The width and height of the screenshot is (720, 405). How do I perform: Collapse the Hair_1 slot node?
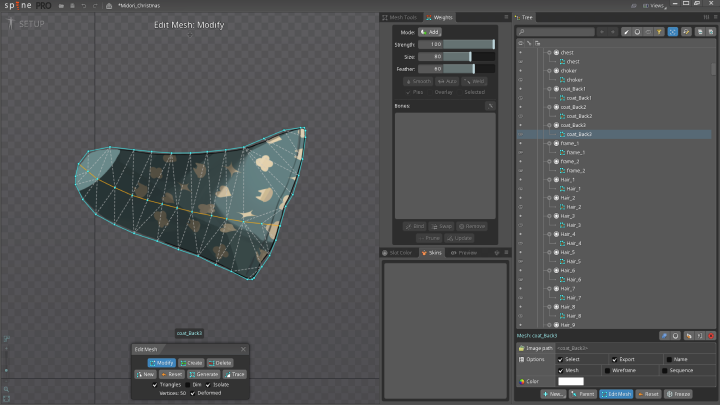coord(549,180)
